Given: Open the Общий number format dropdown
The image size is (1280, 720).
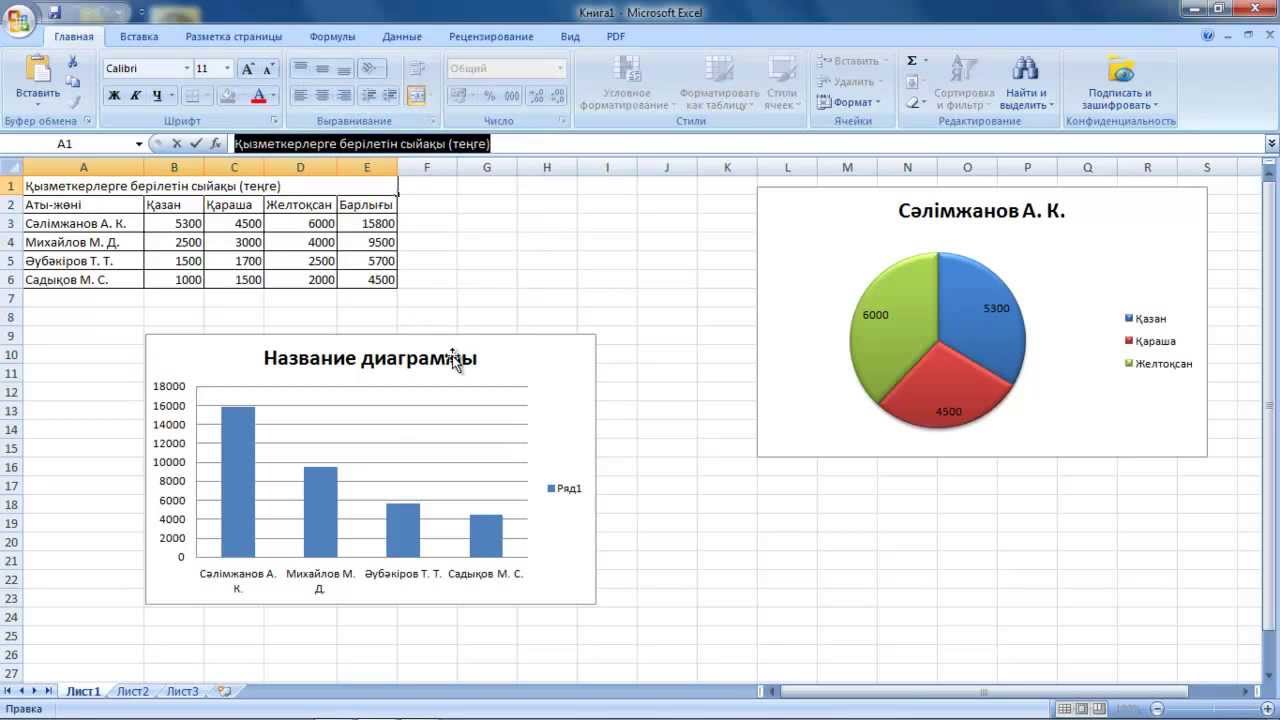Looking at the screenshot, I should click(559, 69).
